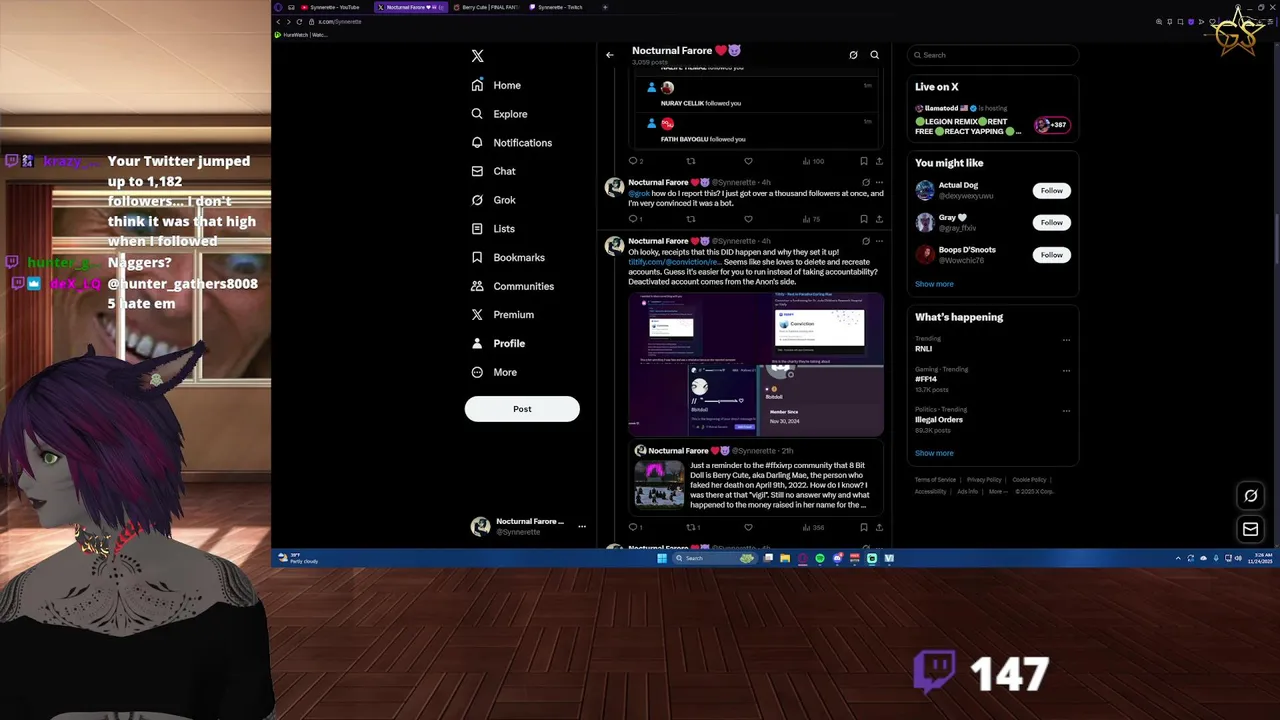Image resolution: width=1280 pixels, height=720 pixels.
Task: View analytics showing 100 views
Action: (x=813, y=161)
